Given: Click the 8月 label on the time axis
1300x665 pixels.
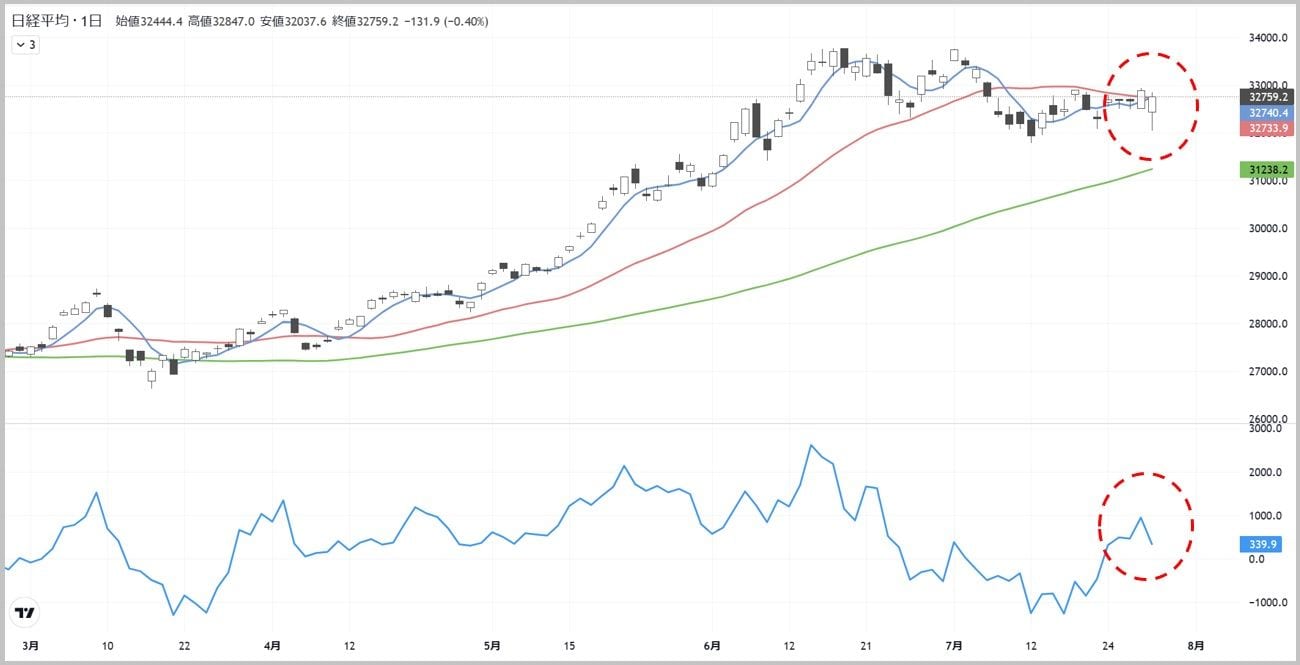Looking at the screenshot, I should click(x=1197, y=647).
